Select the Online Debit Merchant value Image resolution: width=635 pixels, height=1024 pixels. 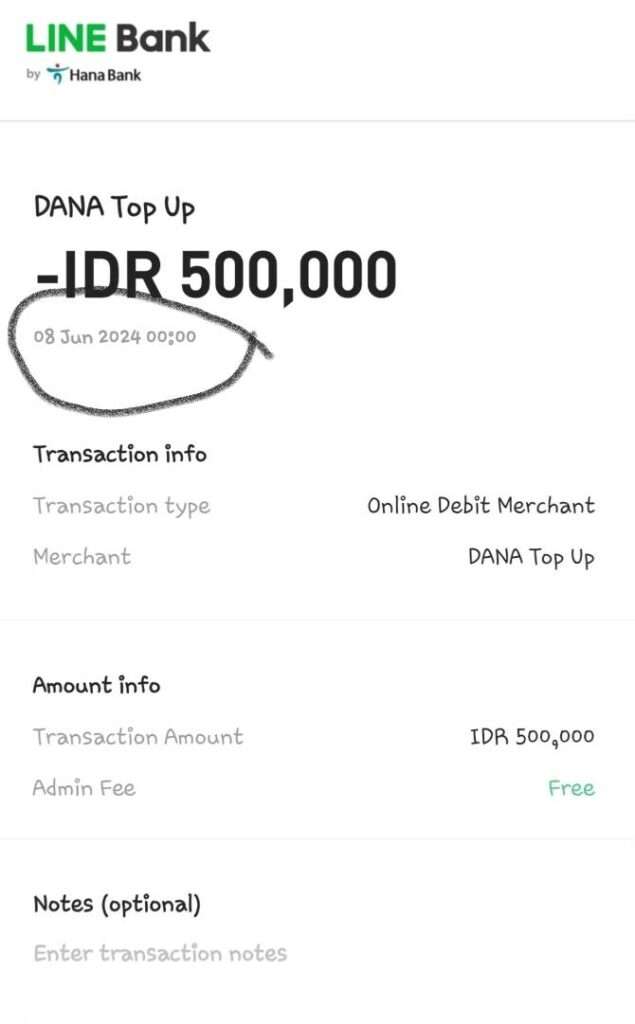[481, 506]
